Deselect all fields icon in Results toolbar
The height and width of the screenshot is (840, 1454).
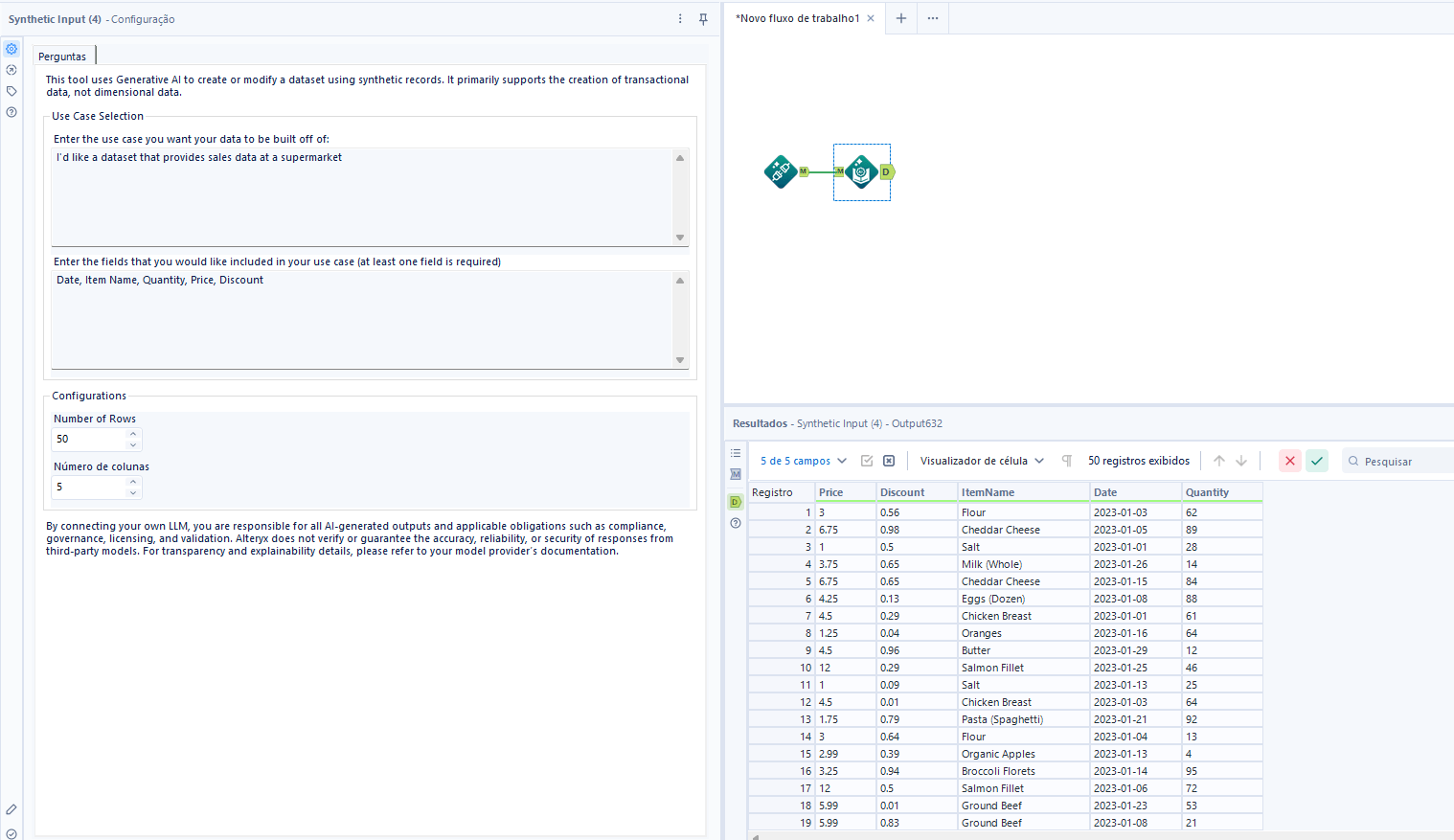coord(889,461)
